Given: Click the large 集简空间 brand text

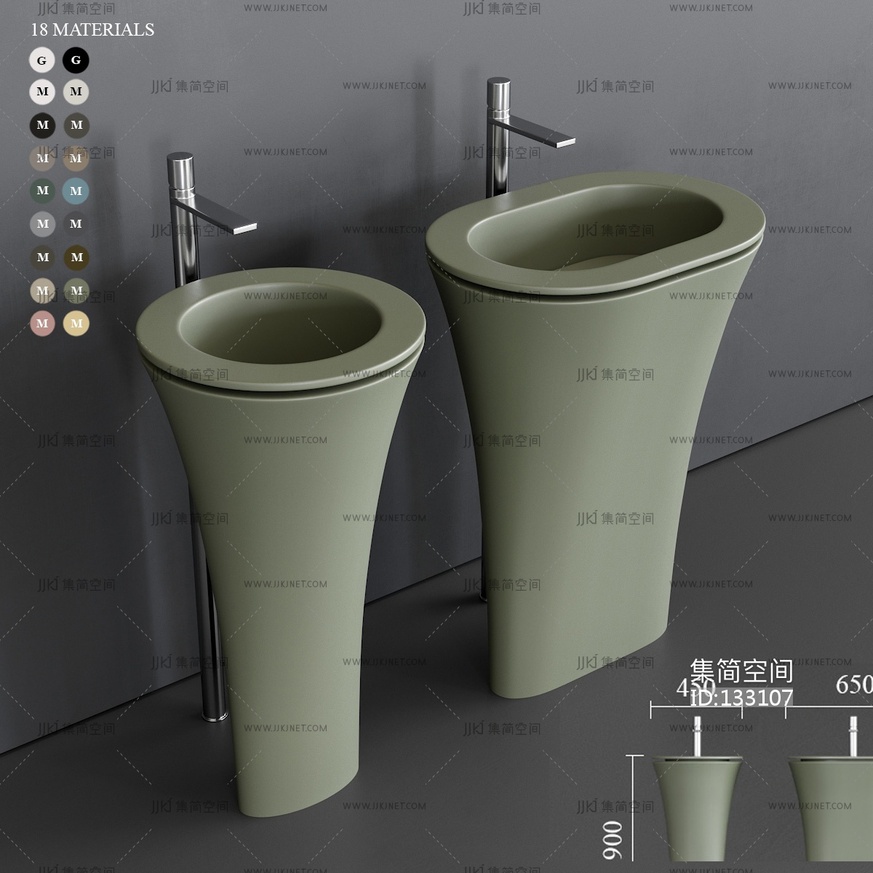Looking at the screenshot, I should (x=741, y=671).
